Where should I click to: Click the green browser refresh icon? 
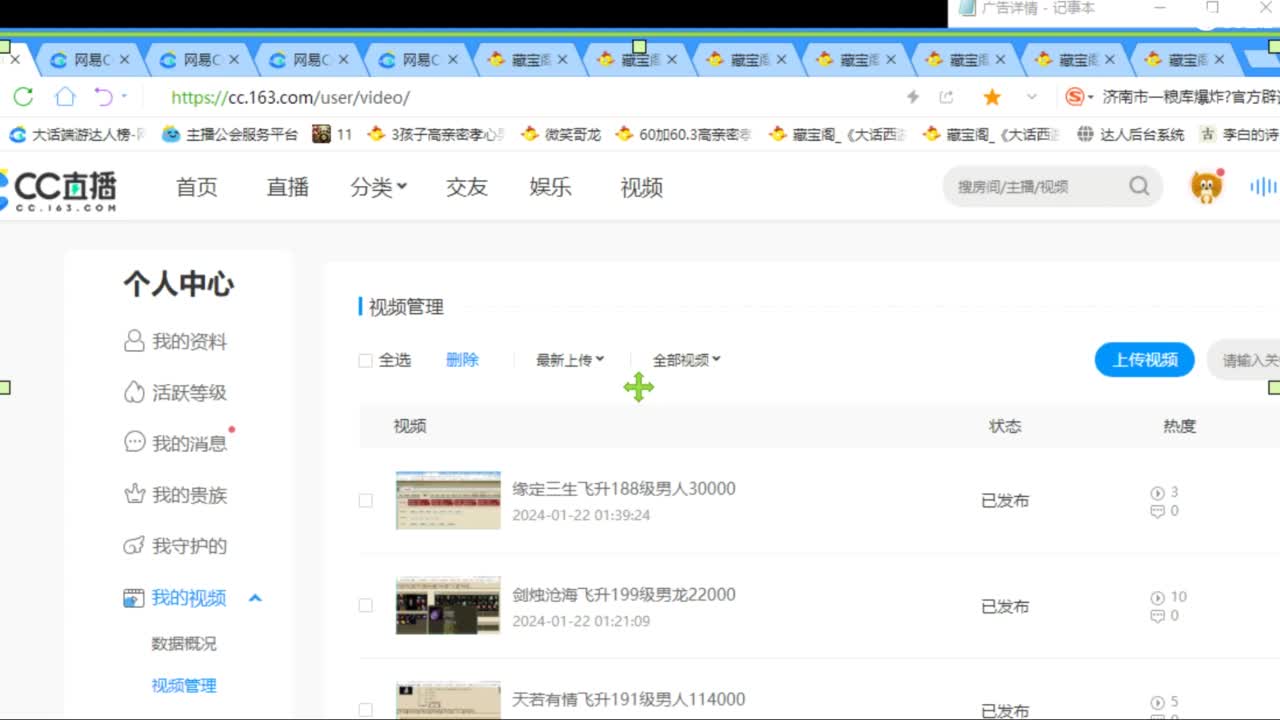click(23, 97)
